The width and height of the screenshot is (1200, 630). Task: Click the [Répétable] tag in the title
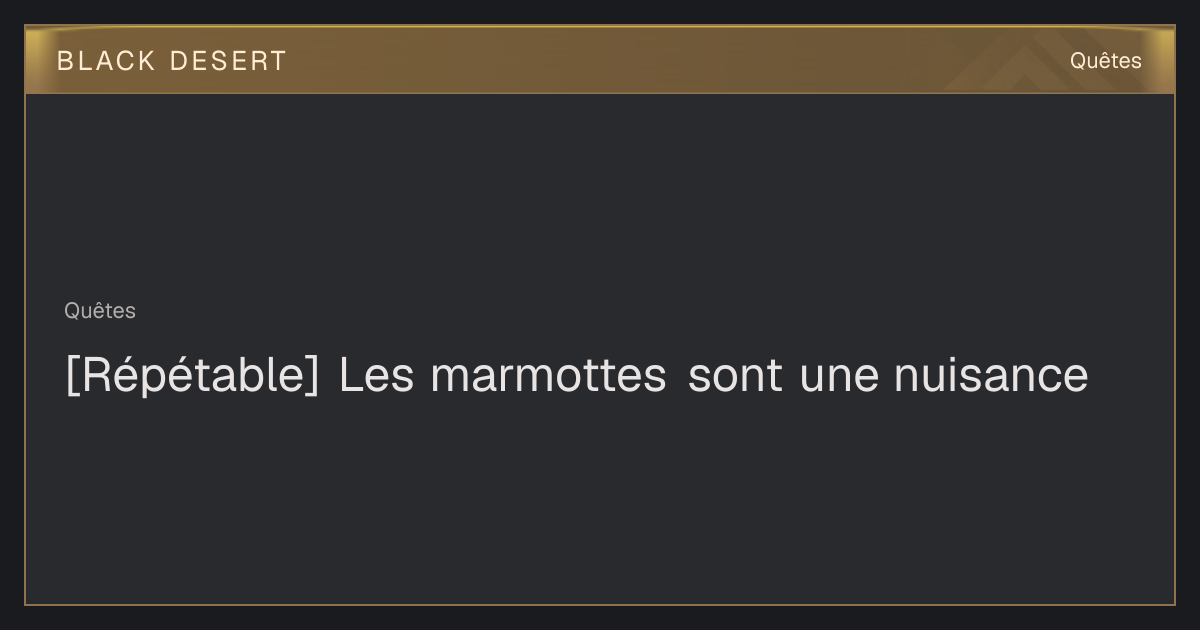tap(192, 376)
